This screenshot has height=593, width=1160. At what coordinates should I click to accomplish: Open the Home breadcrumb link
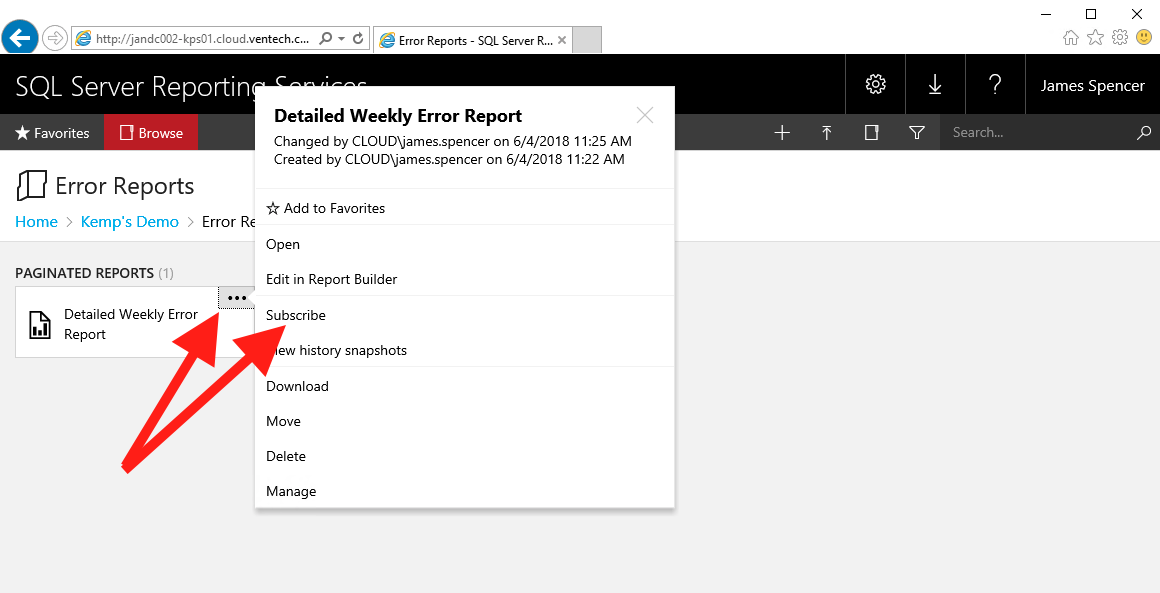(36, 222)
